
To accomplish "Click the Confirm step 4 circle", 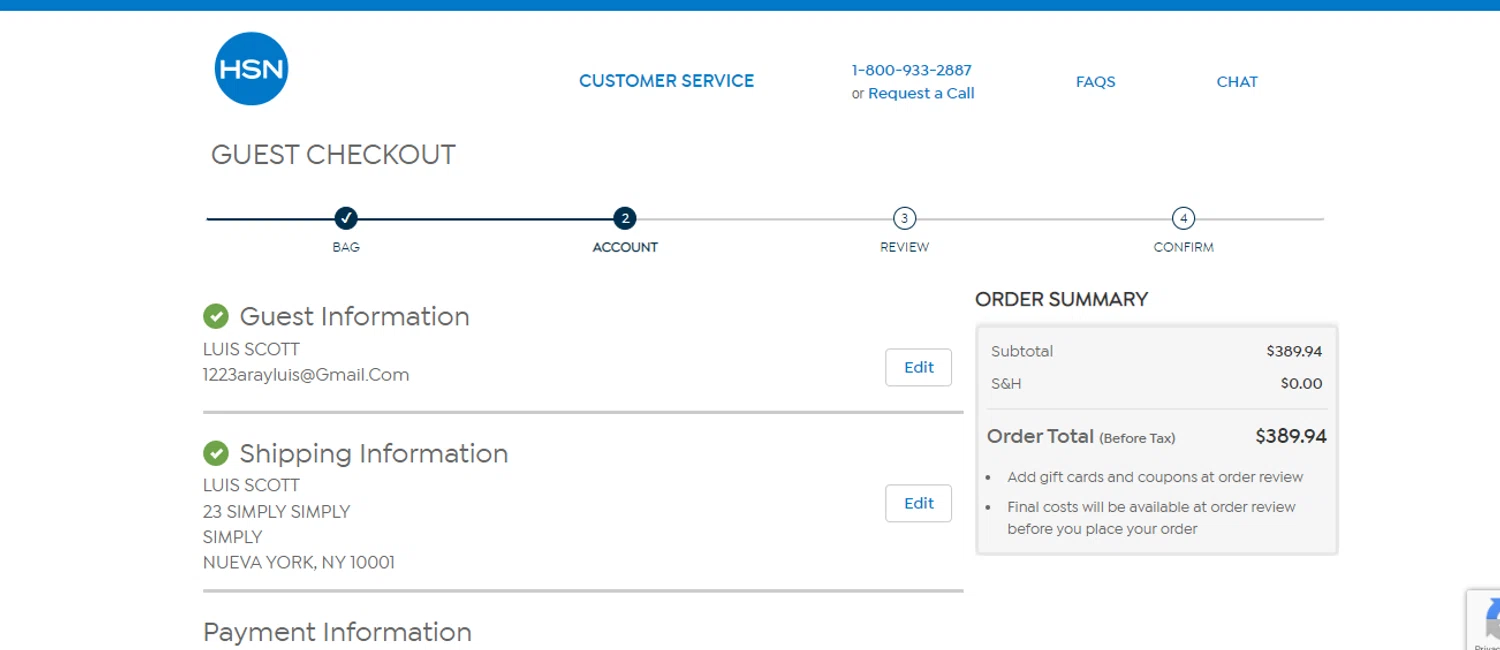I will 1183,218.
